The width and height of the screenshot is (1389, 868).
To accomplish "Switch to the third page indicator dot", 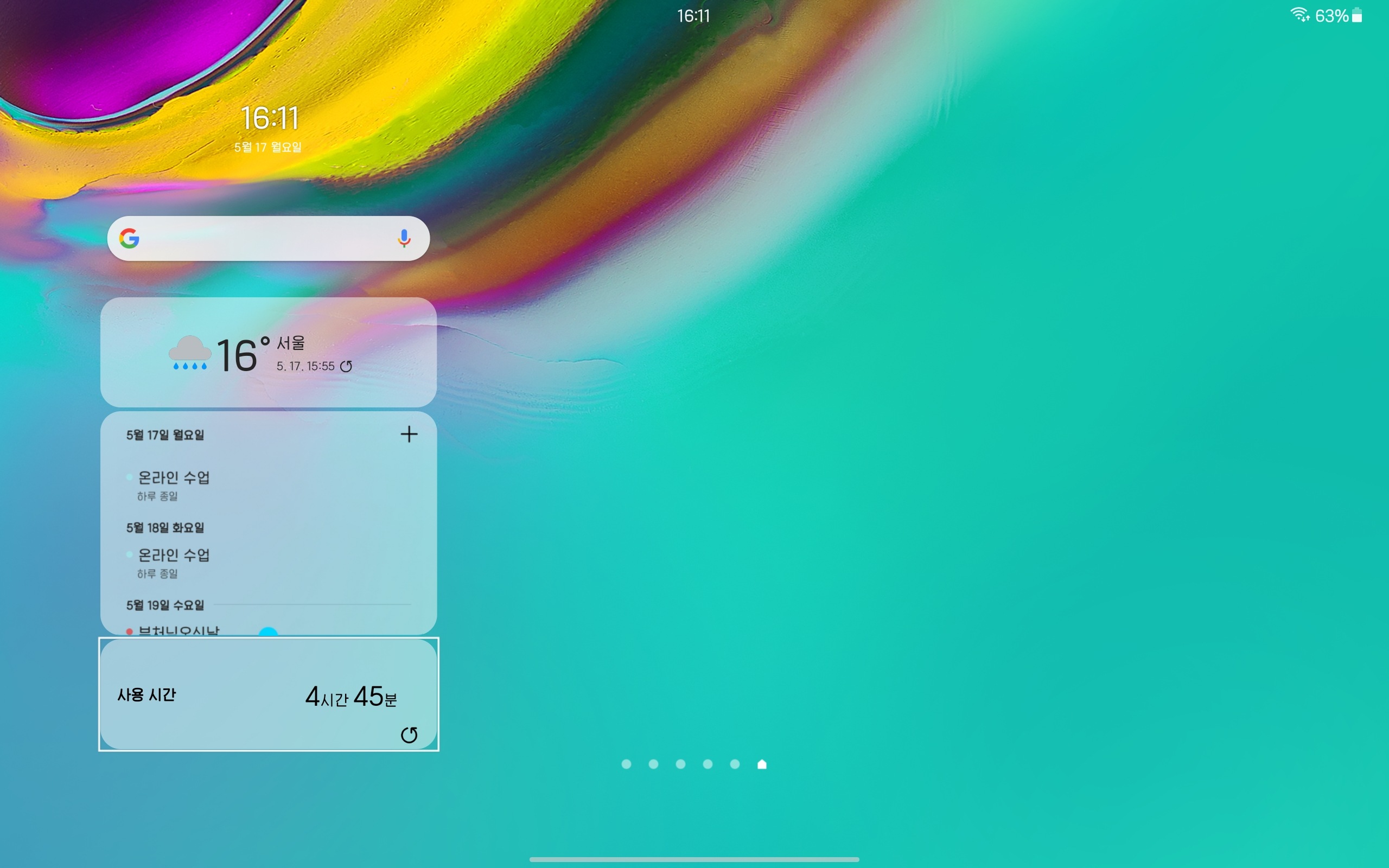I will pyautogui.click(x=680, y=764).
